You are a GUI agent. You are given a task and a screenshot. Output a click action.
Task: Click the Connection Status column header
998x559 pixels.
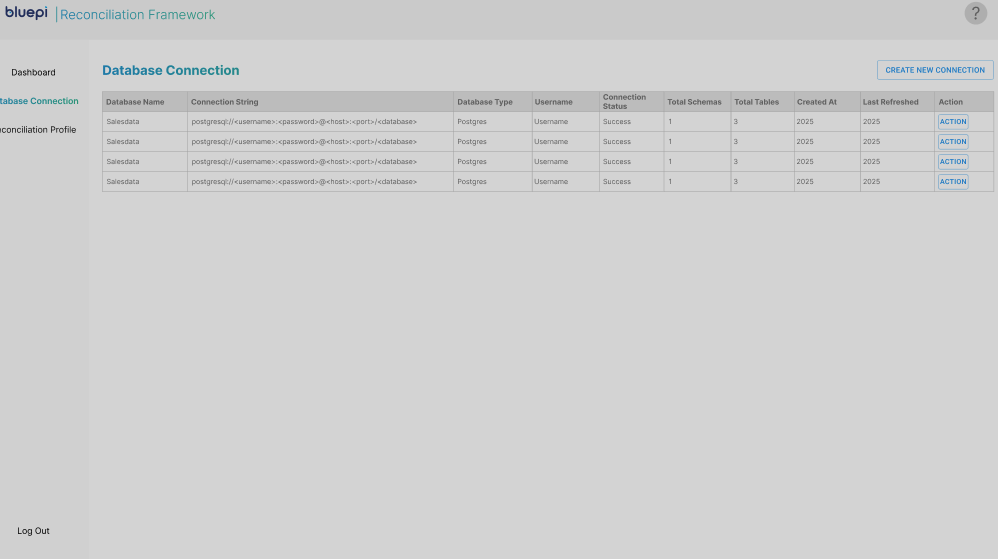point(624,102)
